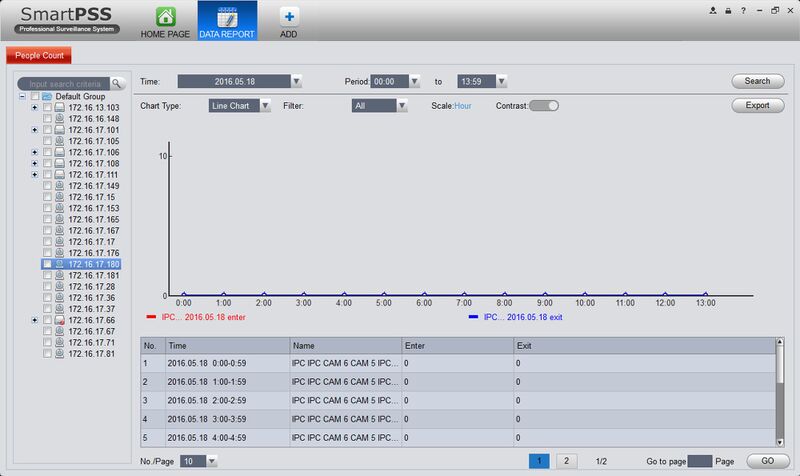Check the Default Group checkbox
The height and width of the screenshot is (476, 800).
pyautogui.click(x=35, y=96)
